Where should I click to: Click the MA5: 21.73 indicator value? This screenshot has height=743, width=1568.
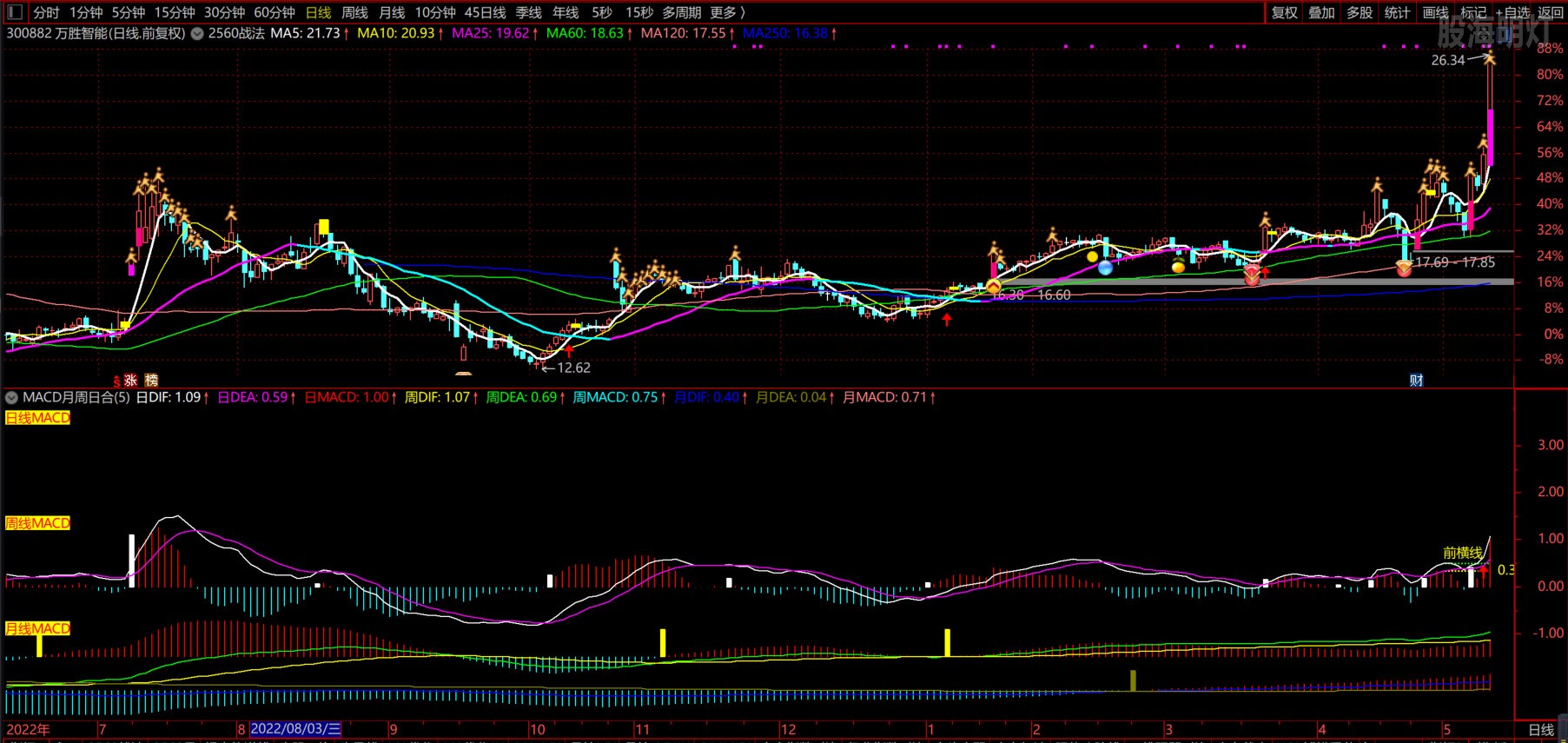pyautogui.click(x=305, y=33)
